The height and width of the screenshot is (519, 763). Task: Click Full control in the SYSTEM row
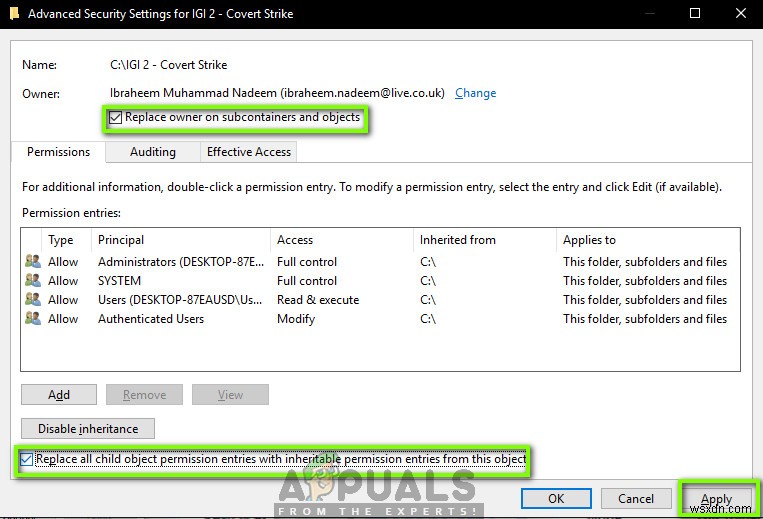pyautogui.click(x=307, y=281)
